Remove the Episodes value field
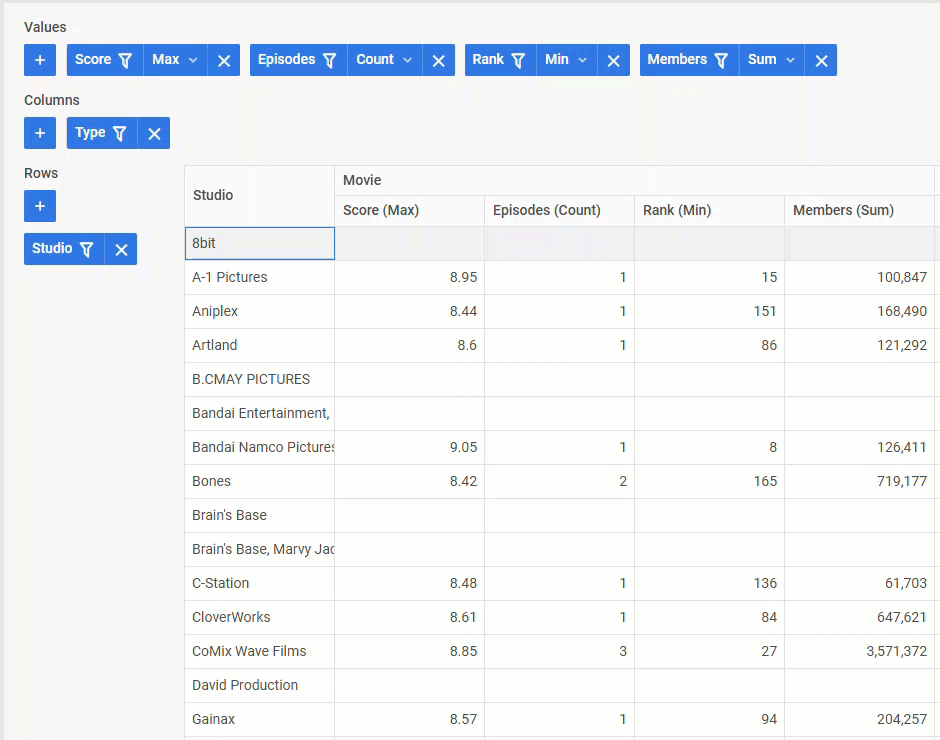Viewport: 940px width, 740px height. [438, 61]
